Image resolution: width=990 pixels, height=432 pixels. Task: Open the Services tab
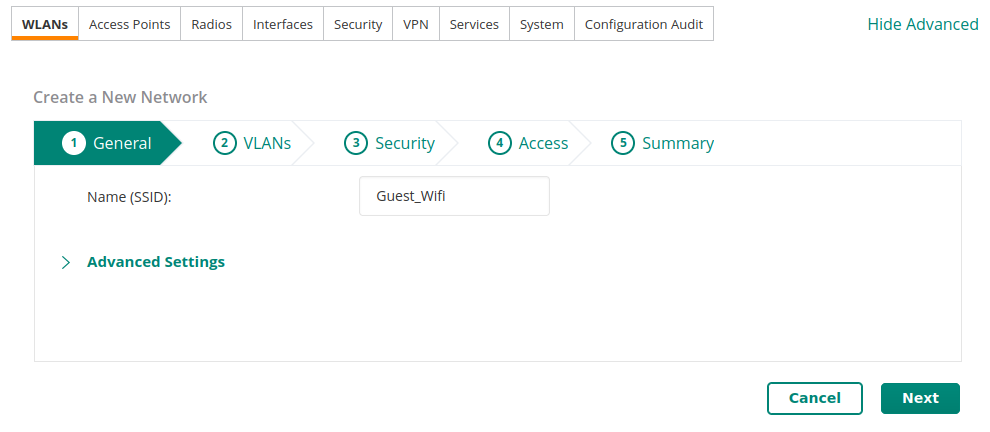point(474,24)
